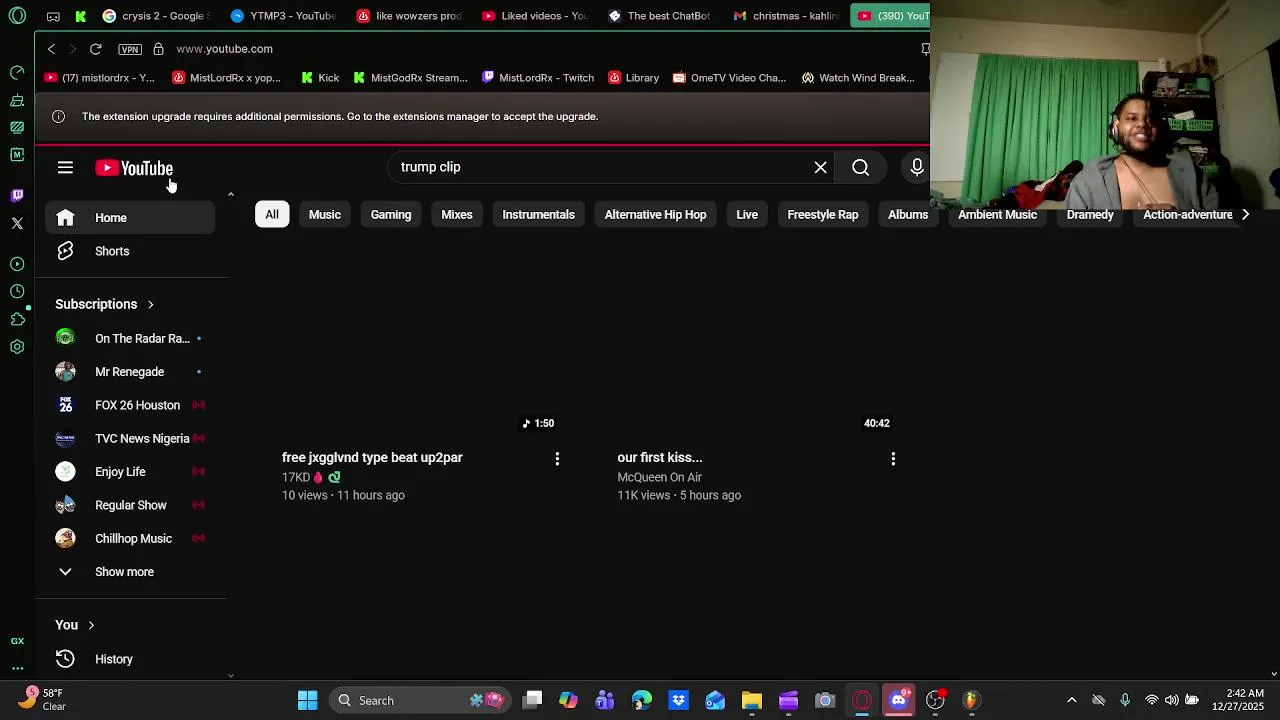The width and height of the screenshot is (1280, 720).
Task: Reload the page
Action: 95,48
